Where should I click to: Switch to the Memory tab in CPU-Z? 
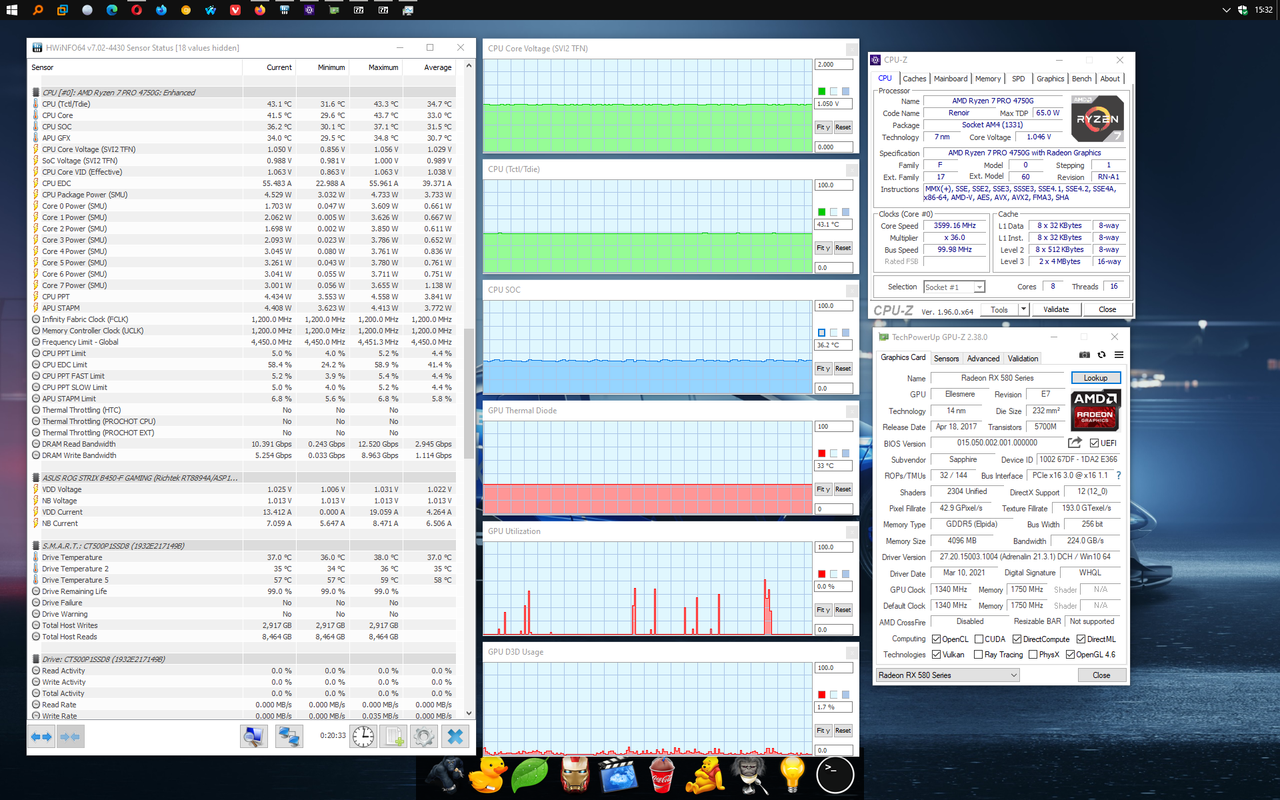(x=988, y=78)
